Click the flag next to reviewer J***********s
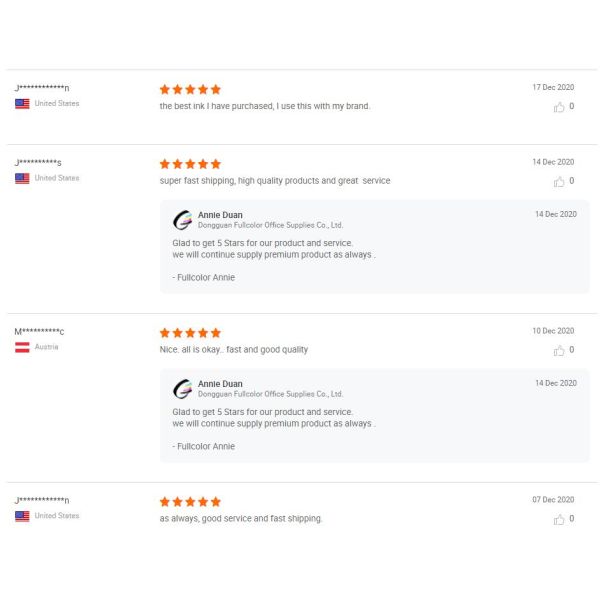This screenshot has height=600, width=600. pyautogui.click(x=22, y=178)
